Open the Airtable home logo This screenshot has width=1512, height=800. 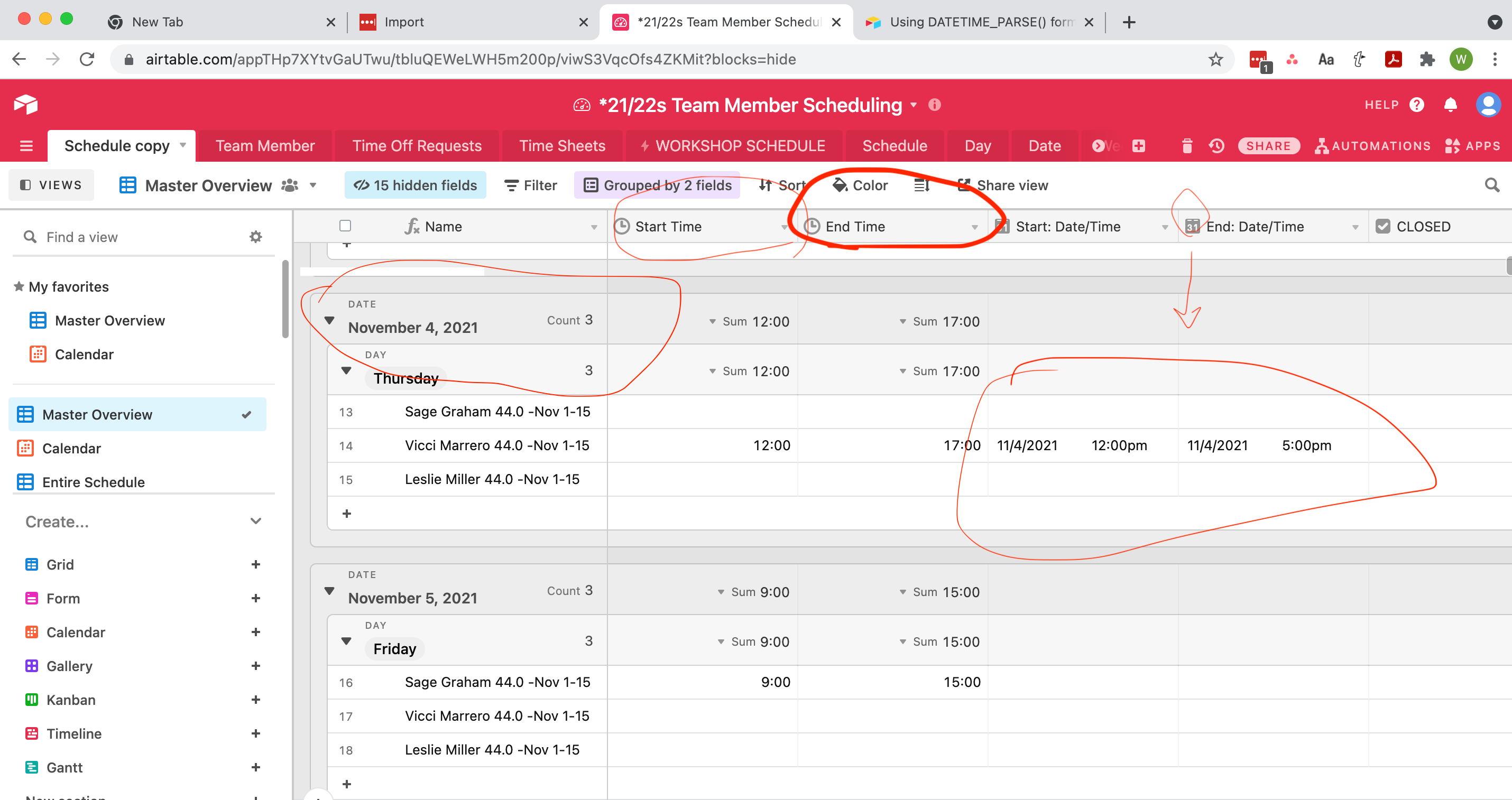pos(26,105)
